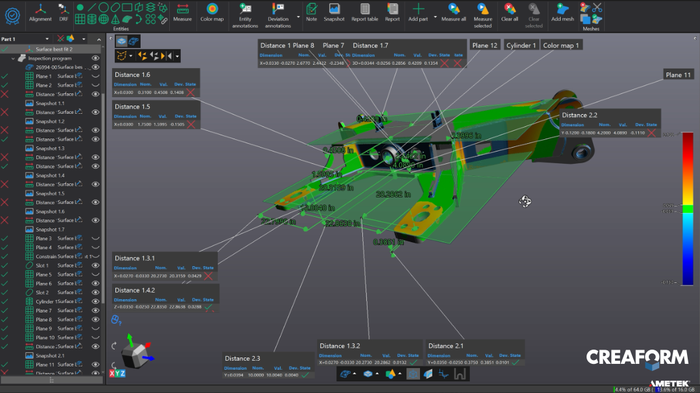Viewport: 700px width, 393px height.
Task: Select Snapshot 2.1 in the tree
Action: pos(50,355)
